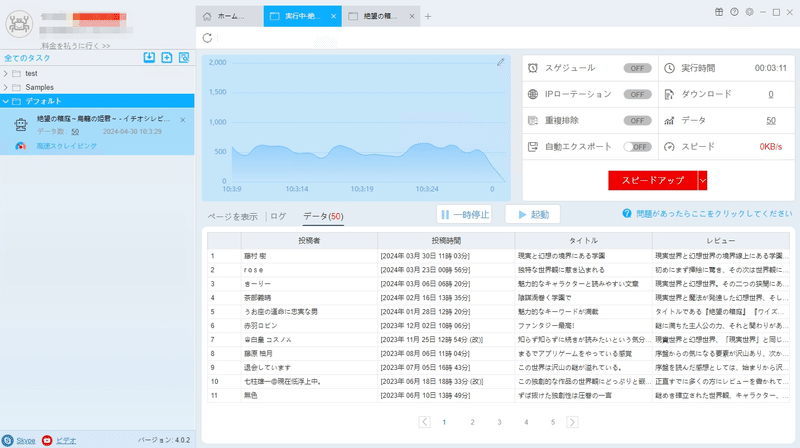
Task: Collapse the デフォルト folder
Action: coord(6,101)
